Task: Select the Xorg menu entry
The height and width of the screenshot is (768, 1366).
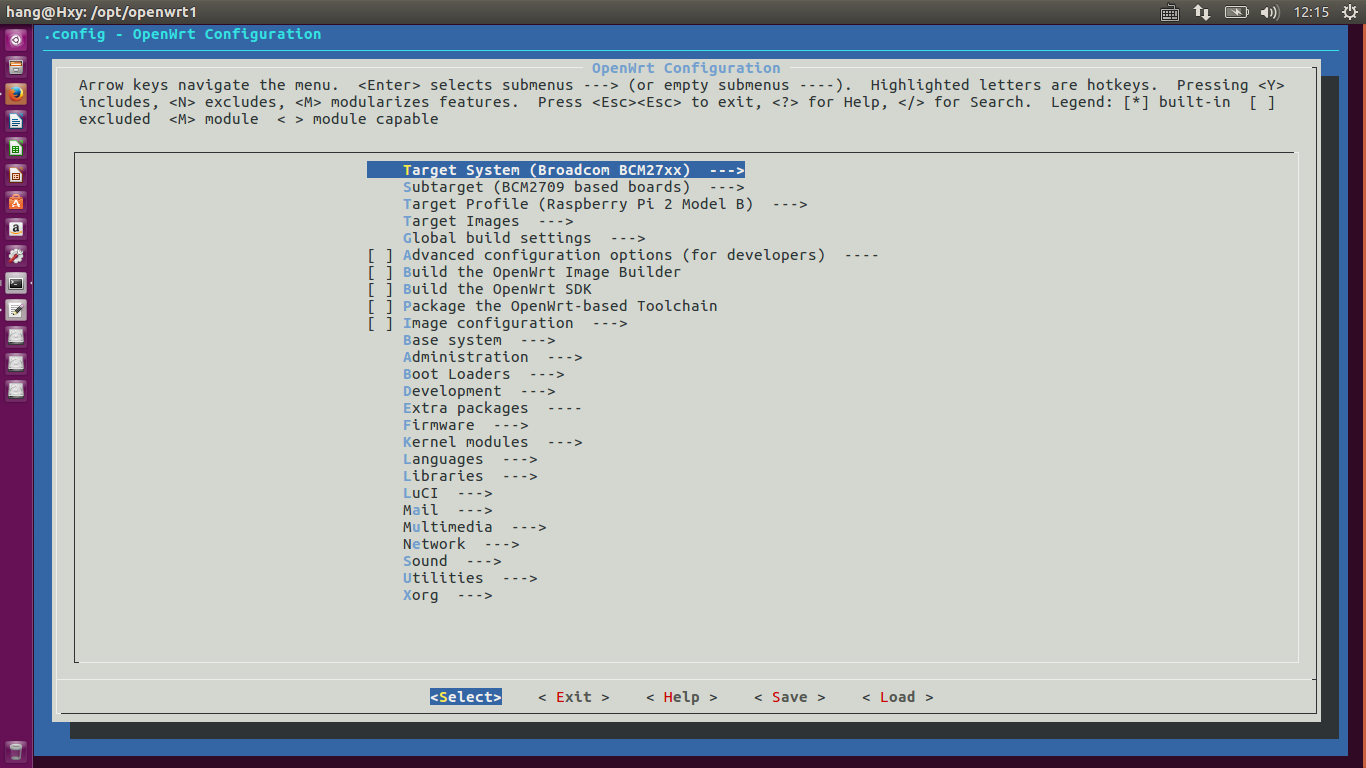Action: click(448, 595)
